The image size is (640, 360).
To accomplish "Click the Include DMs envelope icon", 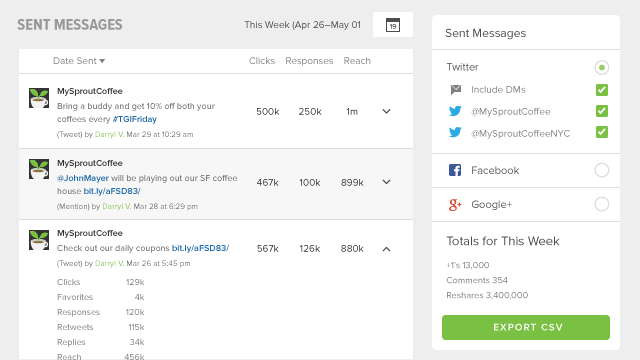I will pos(456,89).
